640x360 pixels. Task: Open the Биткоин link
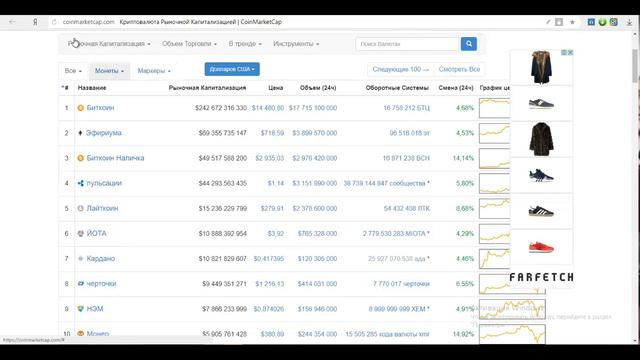[x=100, y=108]
